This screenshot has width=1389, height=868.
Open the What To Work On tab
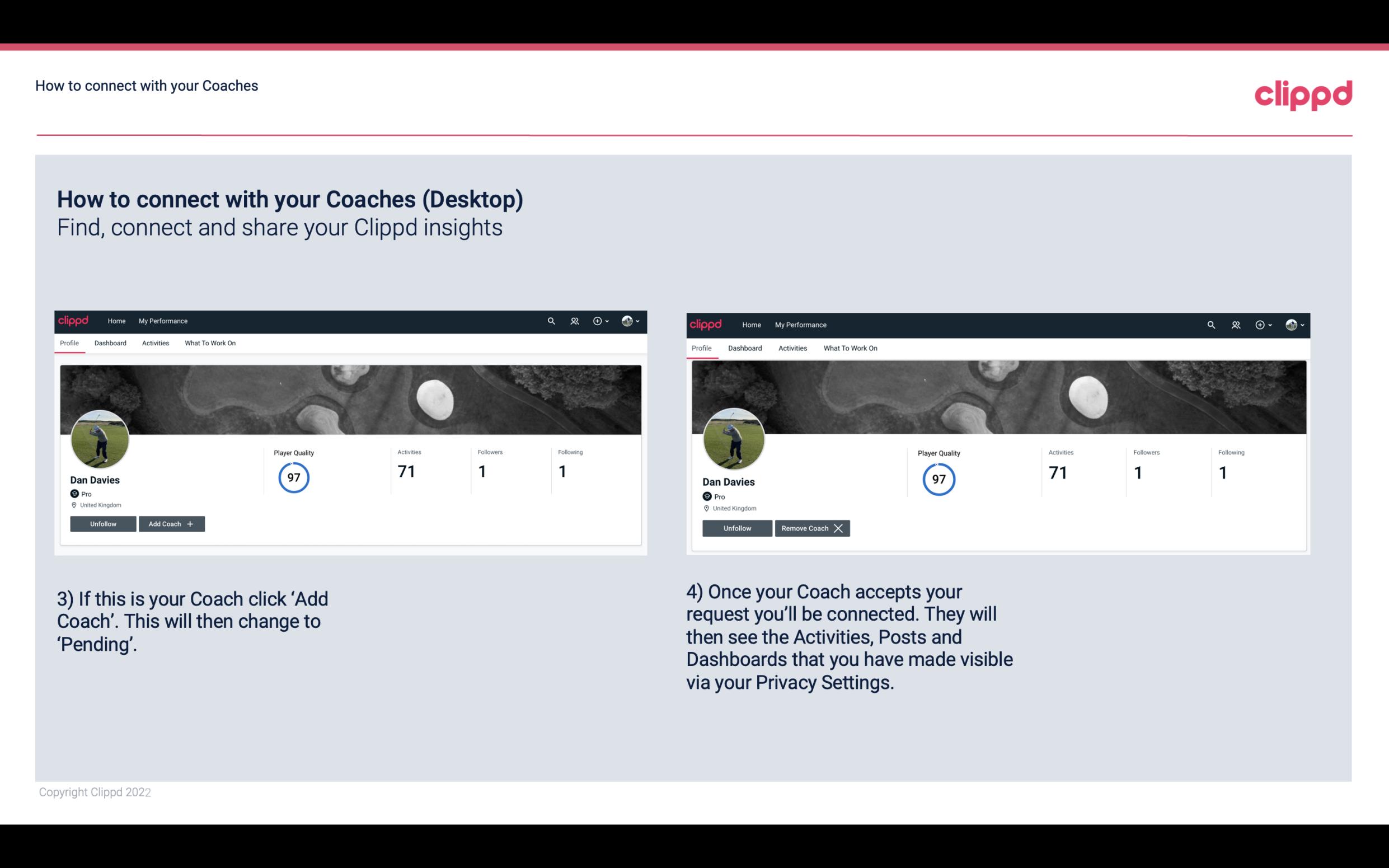(x=209, y=343)
